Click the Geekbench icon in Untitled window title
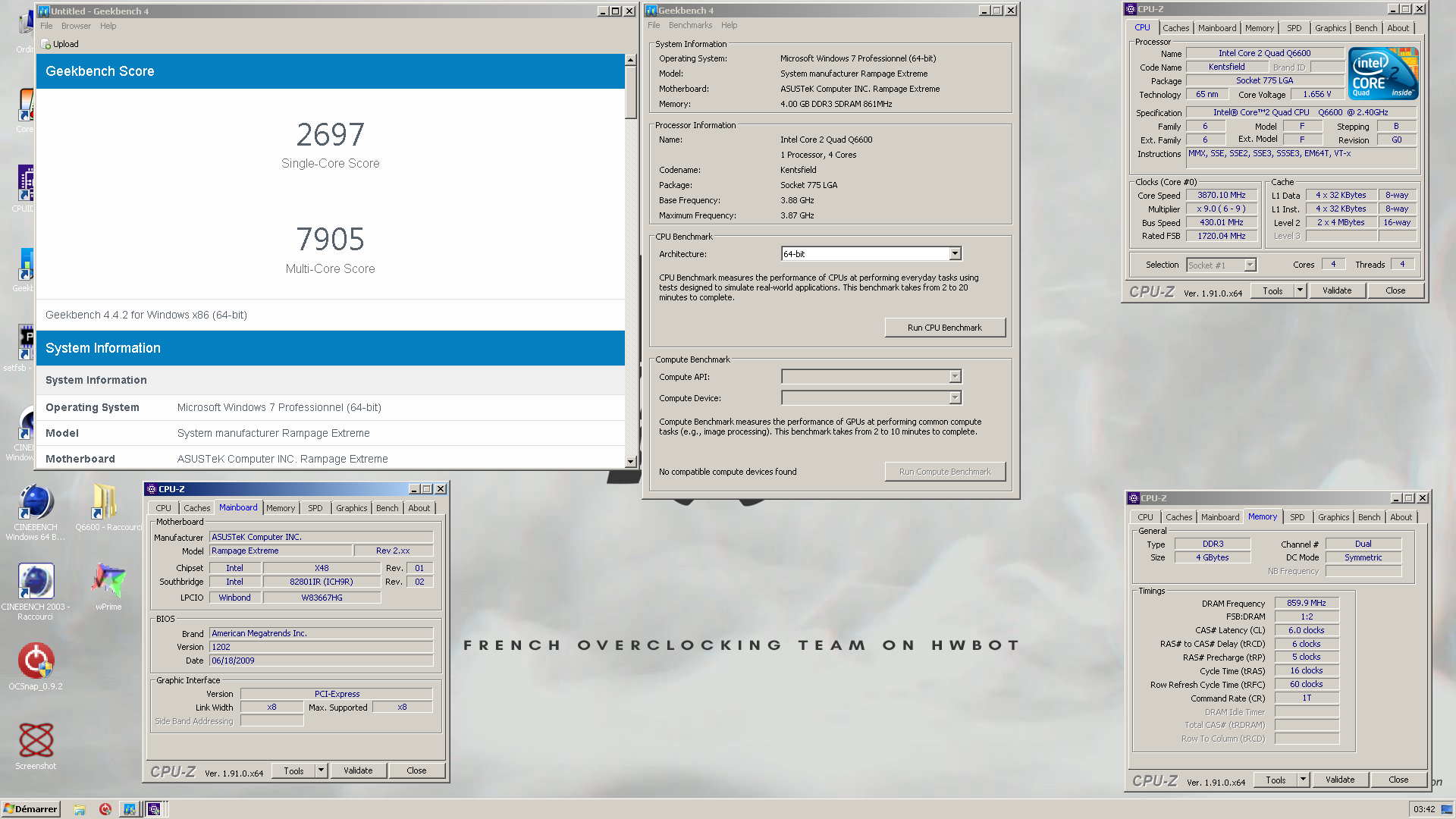 [x=44, y=11]
